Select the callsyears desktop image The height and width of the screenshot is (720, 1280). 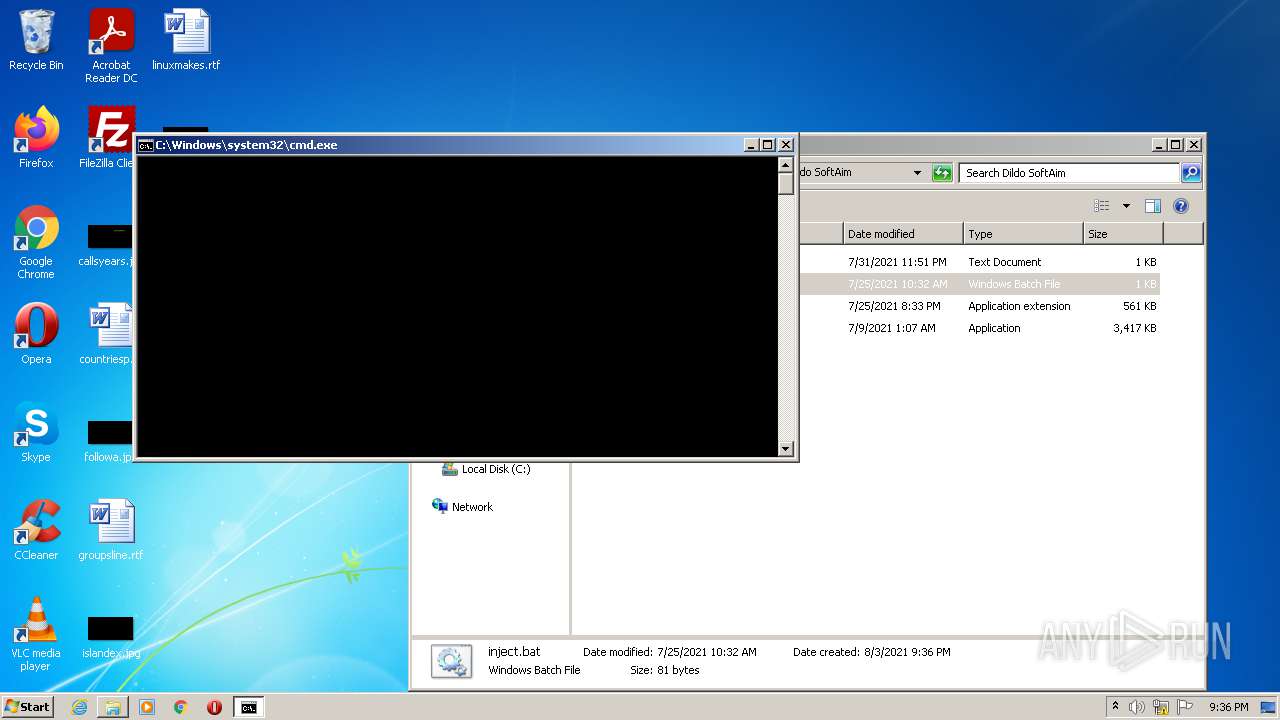click(x=108, y=244)
